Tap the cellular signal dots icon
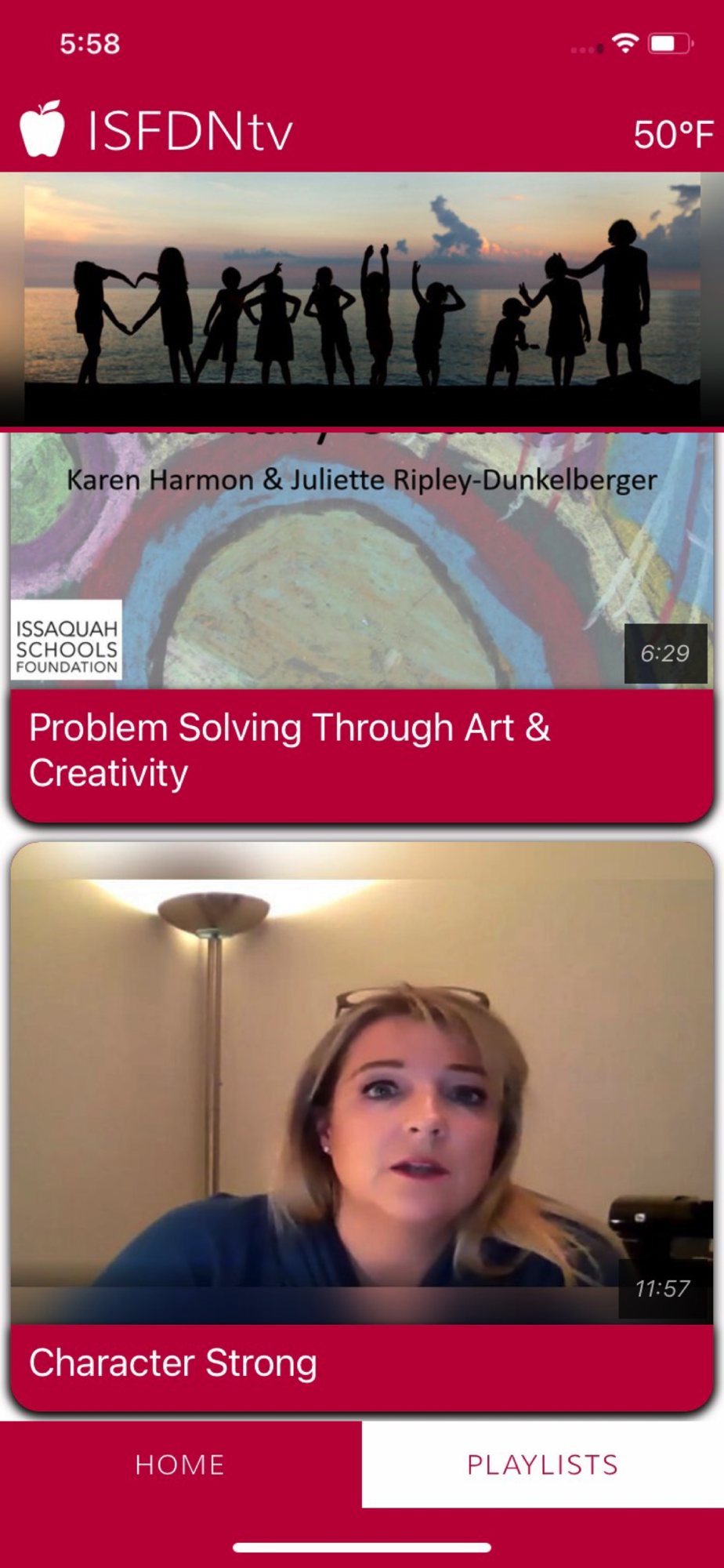This screenshot has height=1568, width=724. (587, 49)
